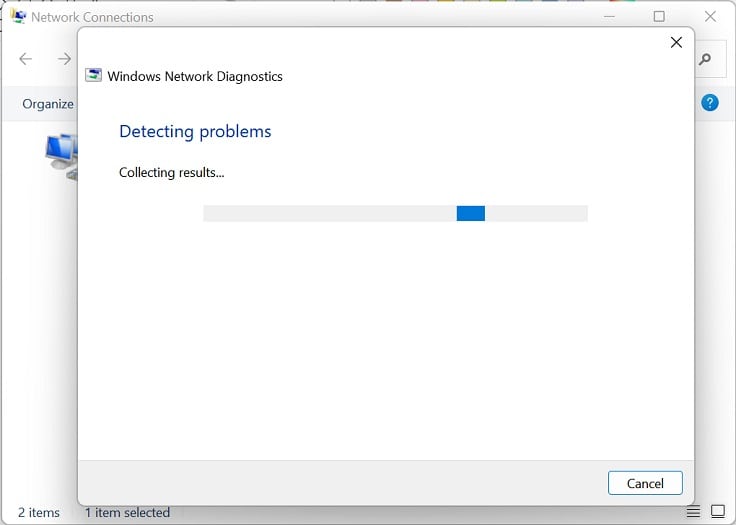Open Help in Network Connections window
The image size is (736, 525).
[x=709, y=102]
